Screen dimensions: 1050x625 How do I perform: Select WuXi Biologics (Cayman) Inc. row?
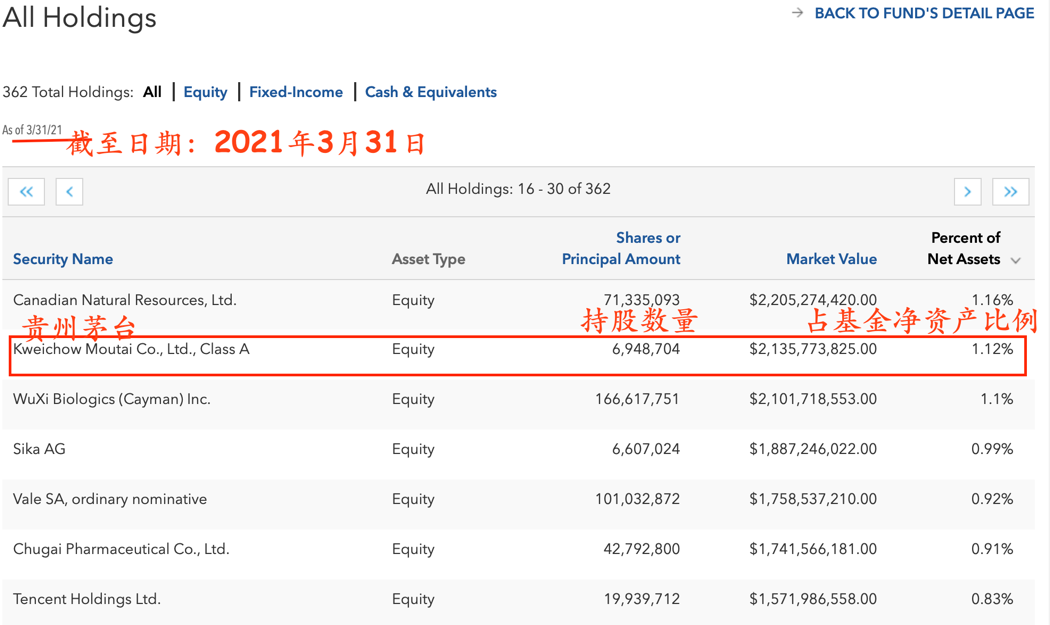point(112,399)
